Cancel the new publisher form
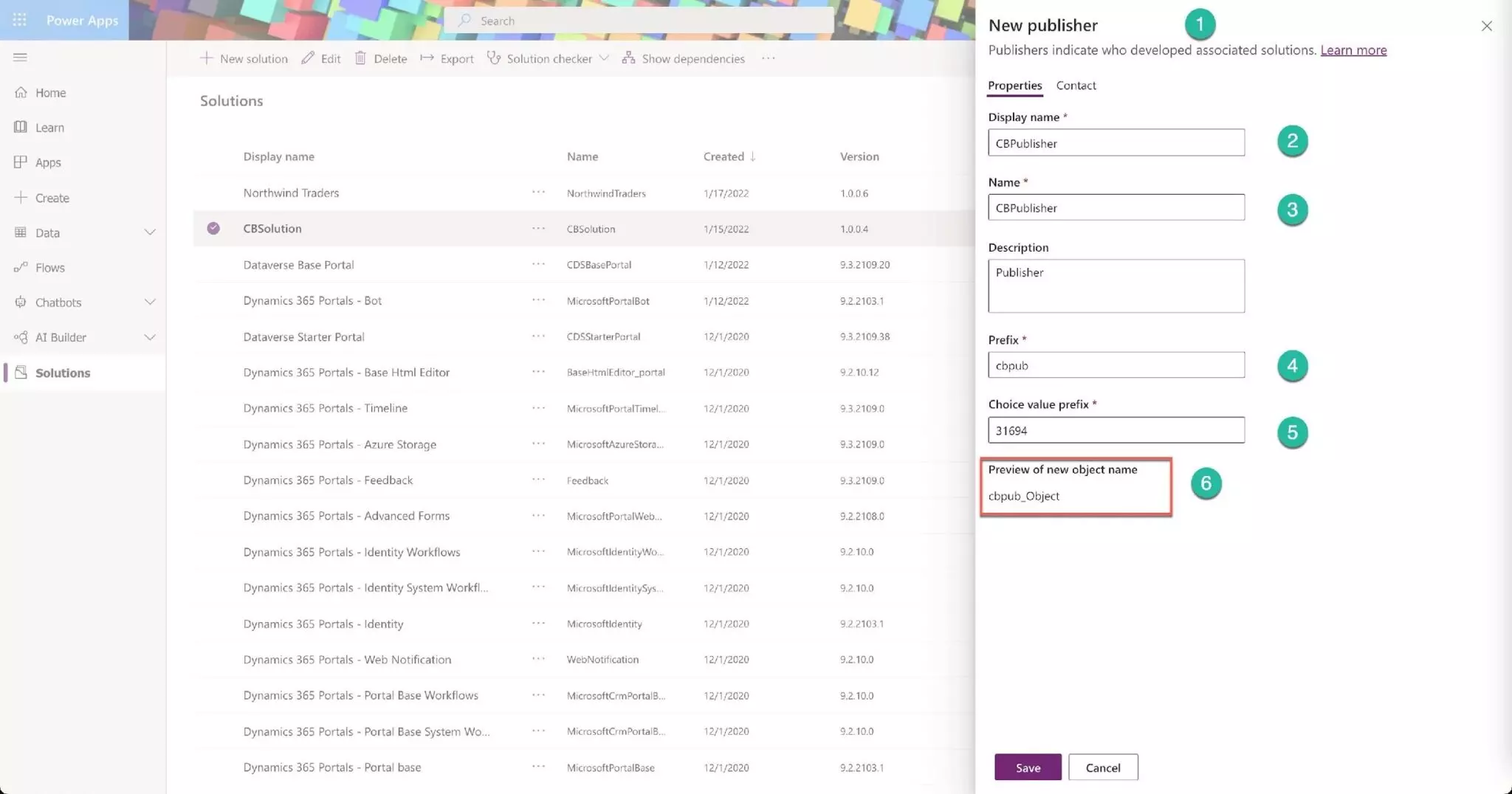 click(1103, 767)
